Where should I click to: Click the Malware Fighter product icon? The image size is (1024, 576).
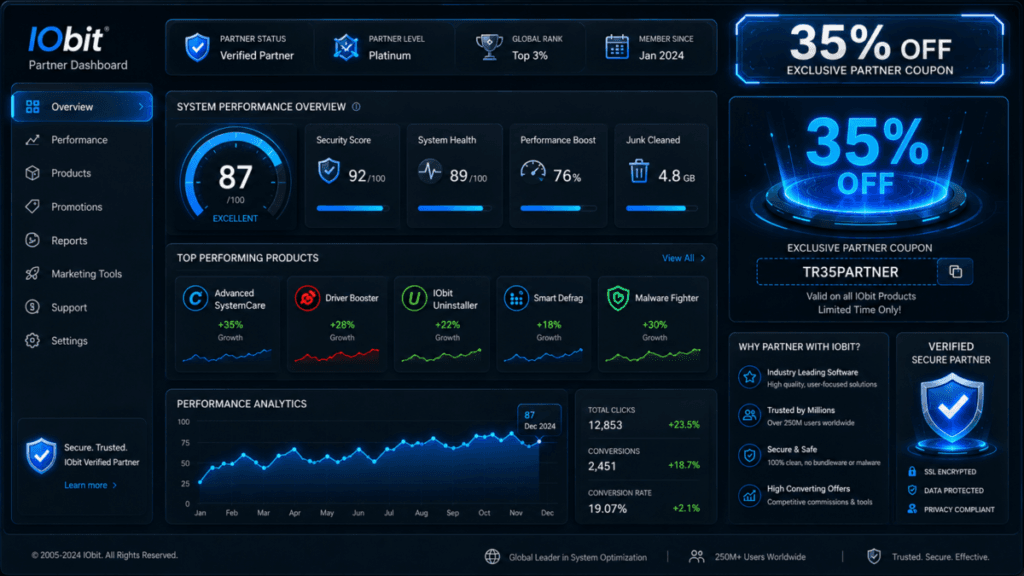[618, 298]
